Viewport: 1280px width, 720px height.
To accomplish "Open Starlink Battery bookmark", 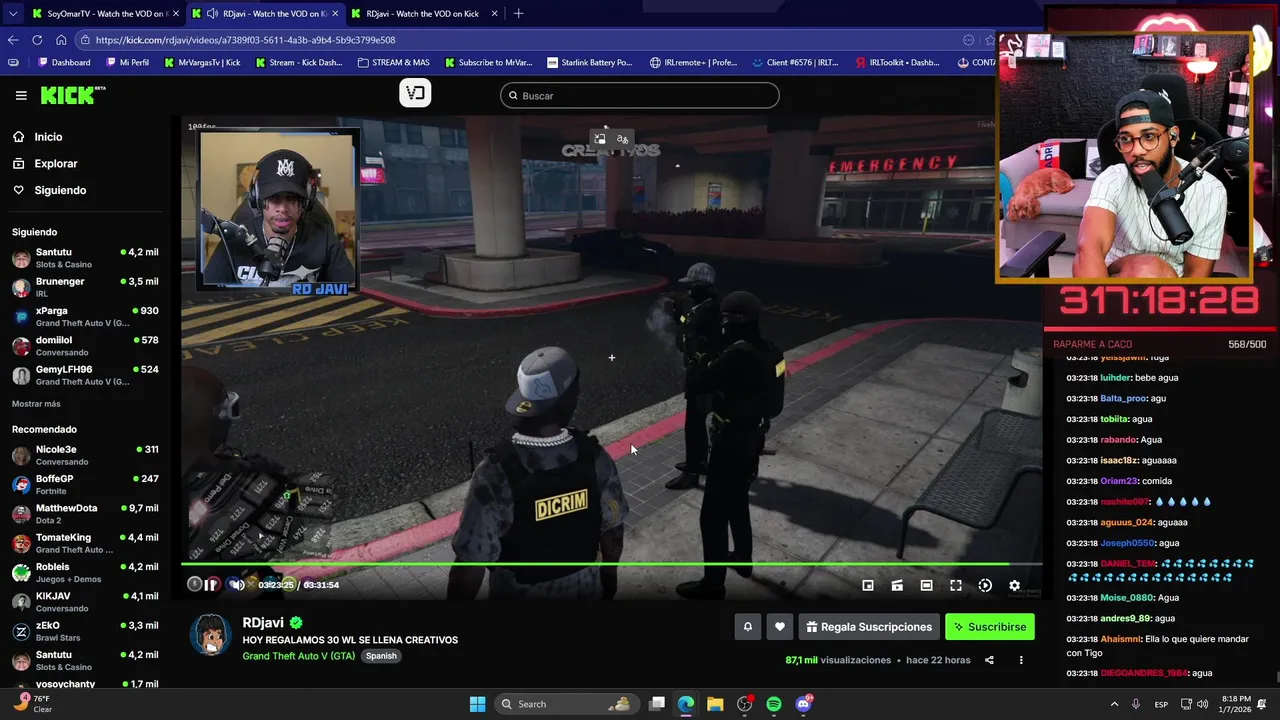I will click(x=589, y=62).
